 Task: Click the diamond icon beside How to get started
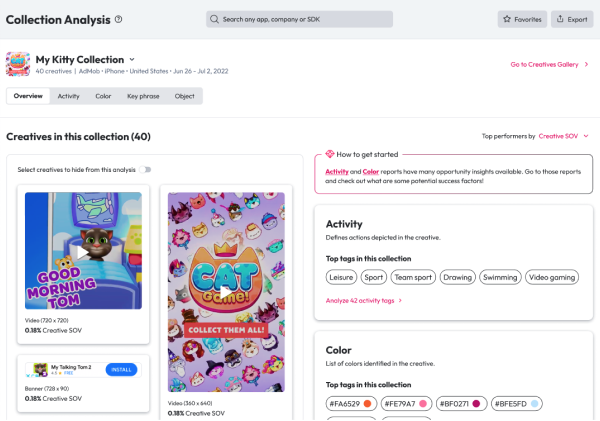click(329, 155)
